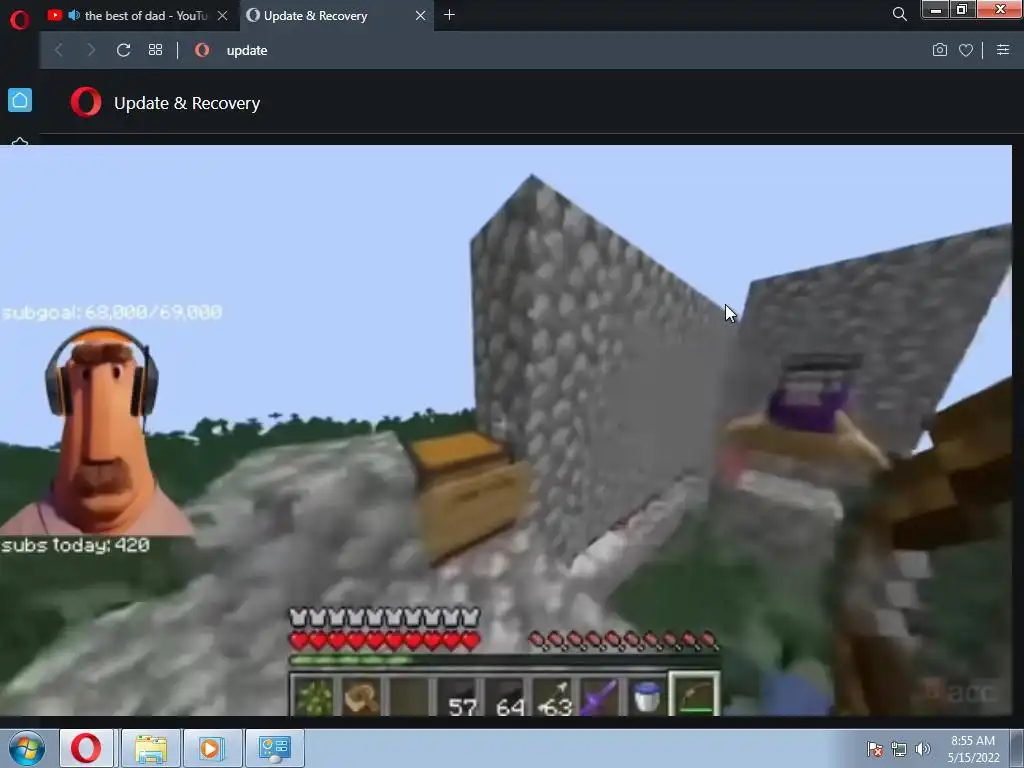Image resolution: width=1024 pixels, height=768 pixels.
Task: Select the bucket hotbar slot
Action: 647,697
